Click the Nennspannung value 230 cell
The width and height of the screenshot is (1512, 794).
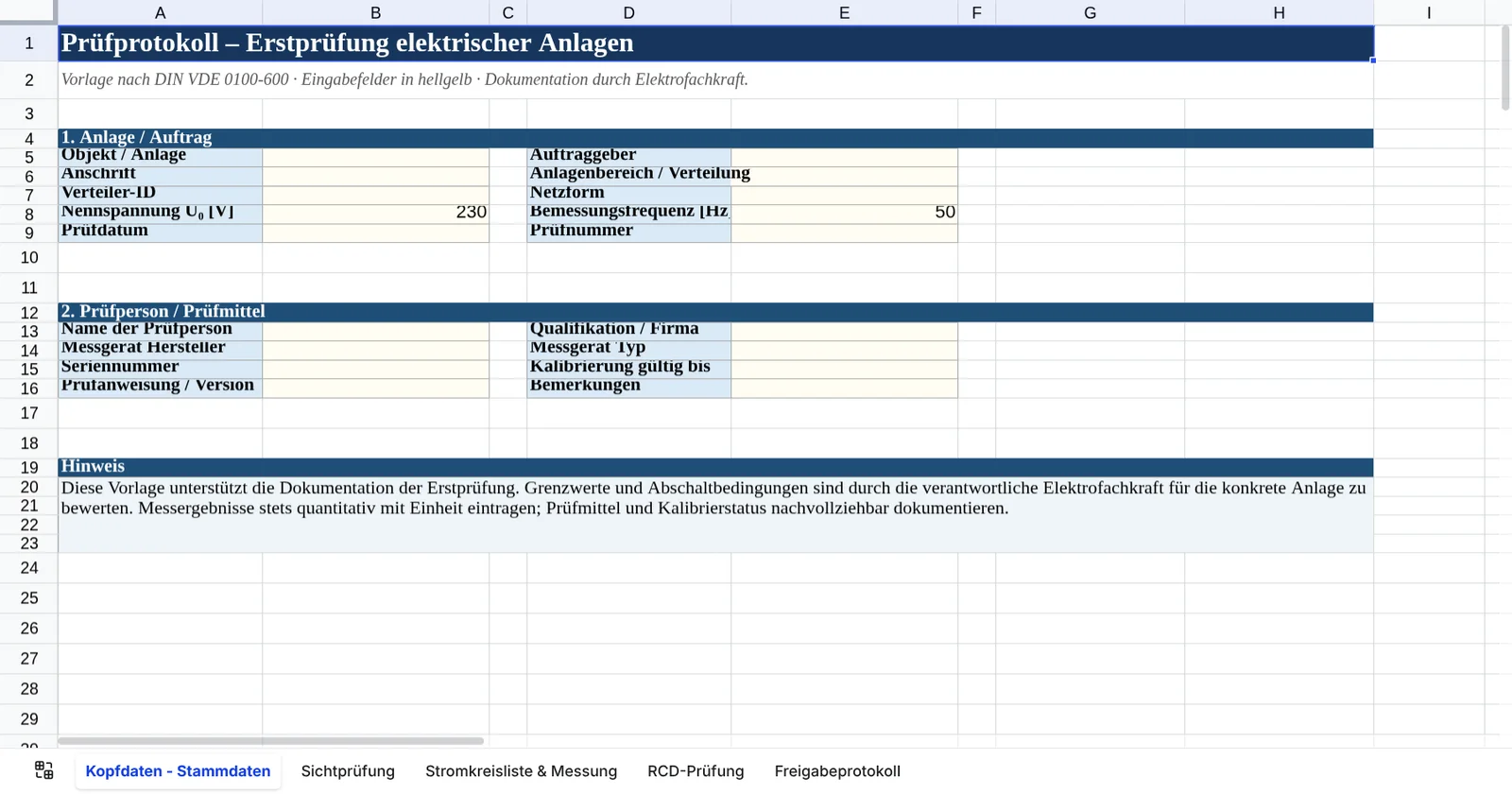click(375, 214)
